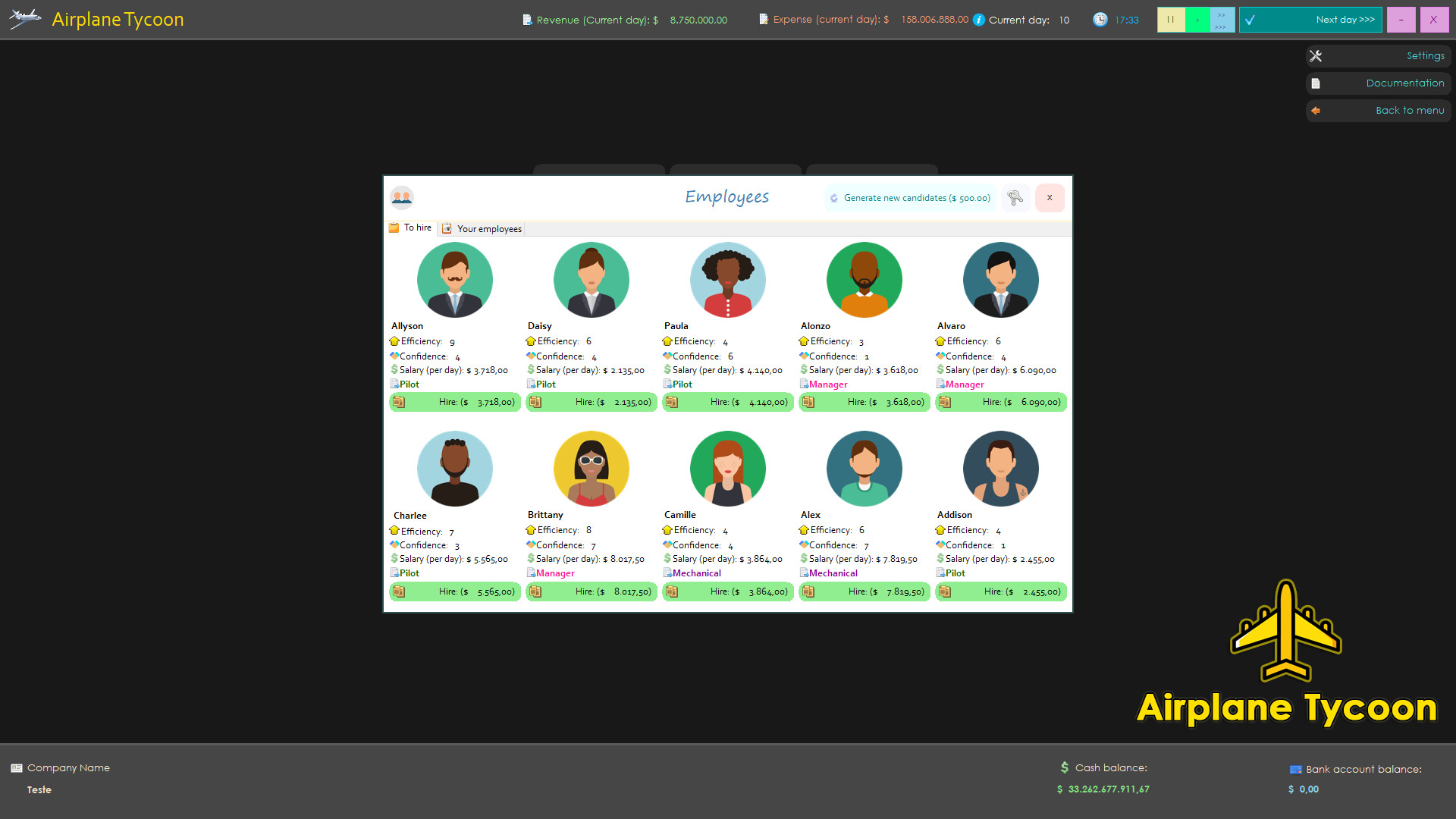Image resolution: width=1456 pixels, height=819 pixels.
Task: Pause the game simulation
Action: click(x=1171, y=20)
